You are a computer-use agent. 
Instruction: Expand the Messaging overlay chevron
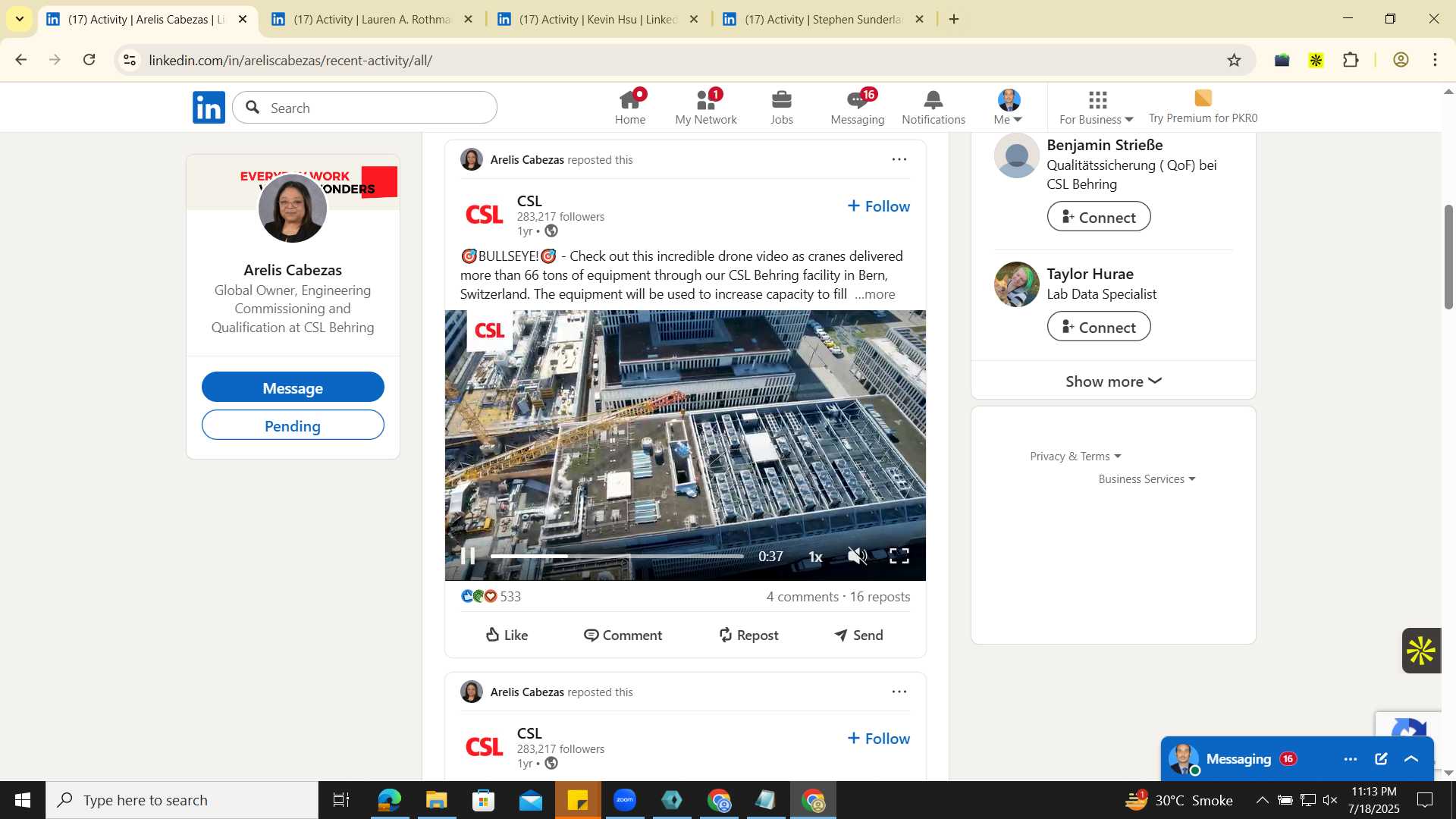pos(1411,758)
